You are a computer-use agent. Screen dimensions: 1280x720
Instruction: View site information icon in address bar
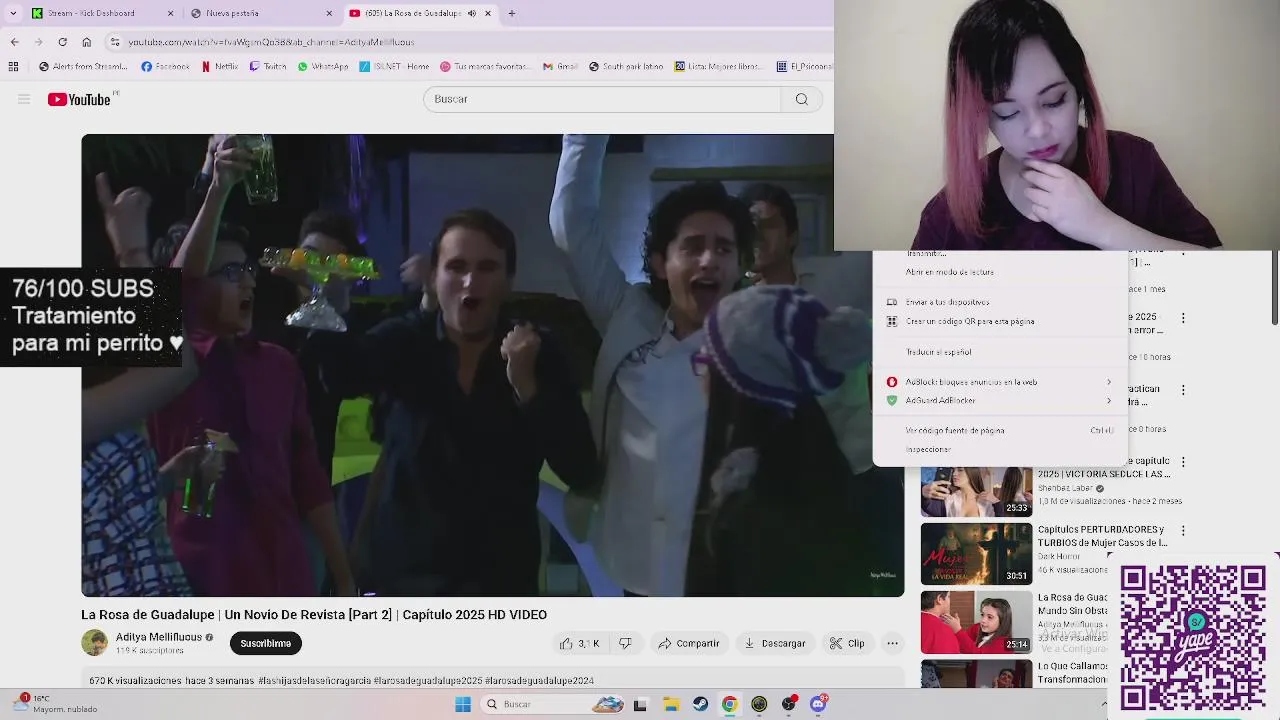click(x=115, y=42)
